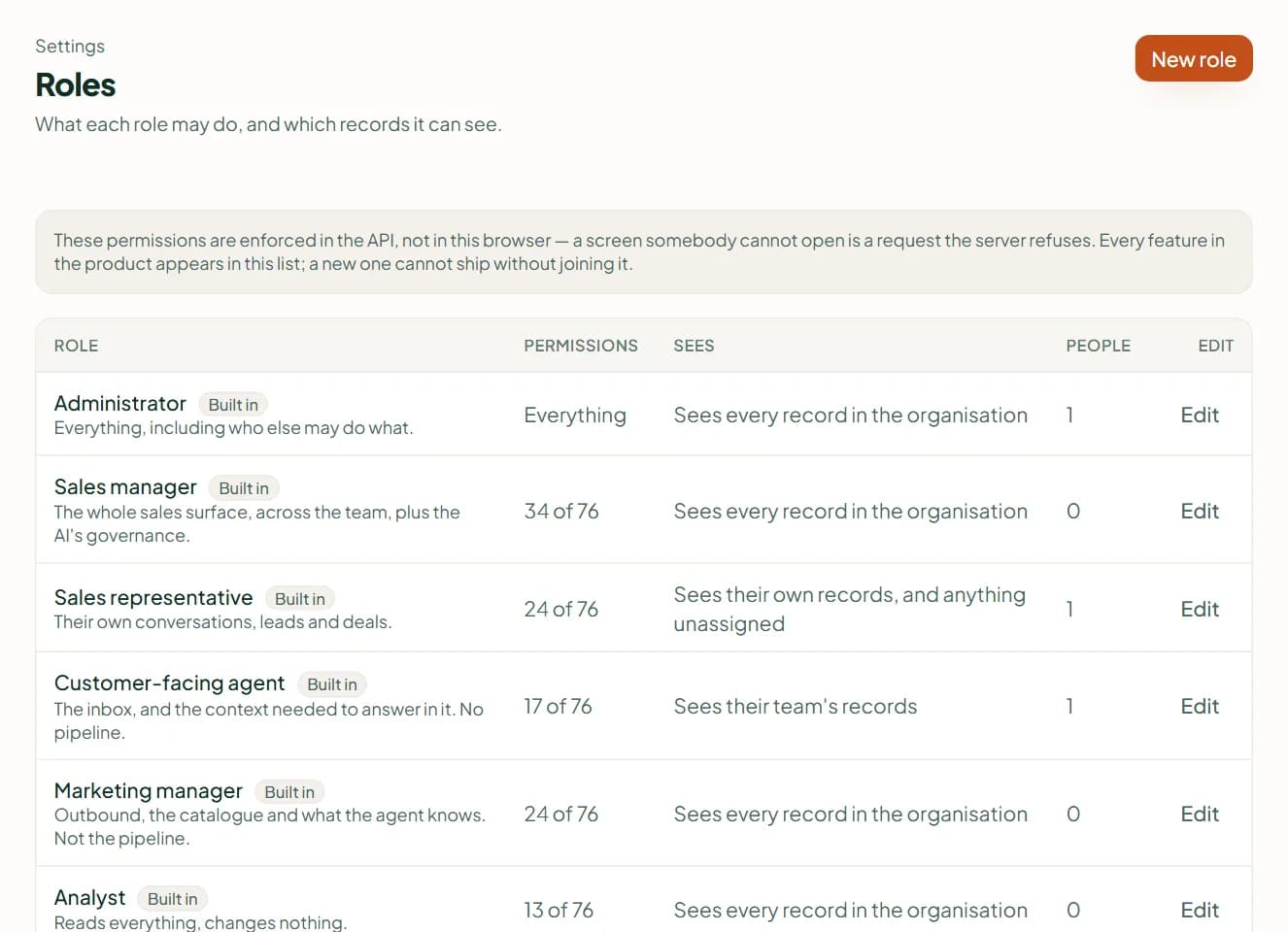Screen dimensions: 1288x932
Task: Click the Built in badge beside Marketing manager
Action: (289, 792)
